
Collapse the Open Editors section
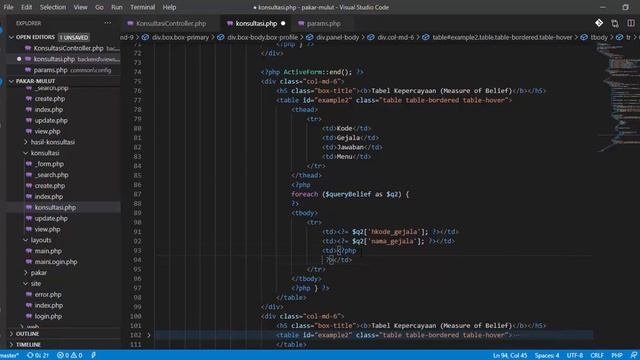(11, 37)
